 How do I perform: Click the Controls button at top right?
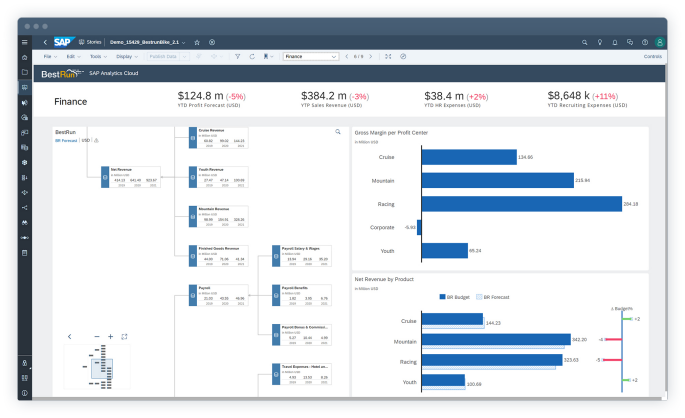tap(653, 57)
